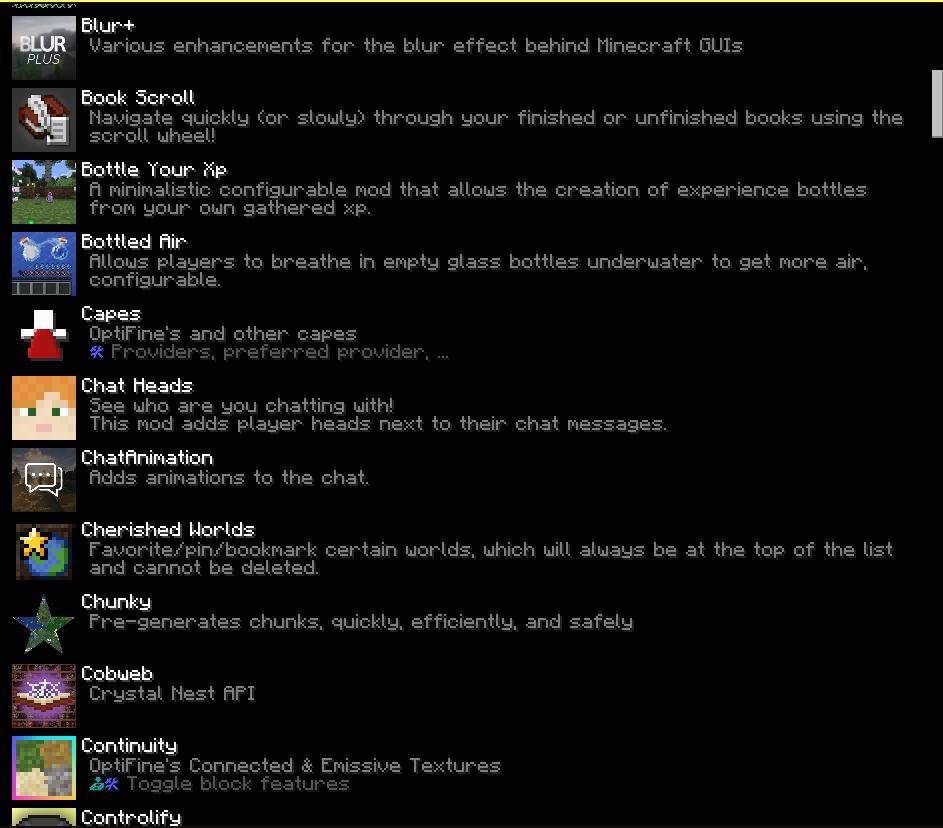The height and width of the screenshot is (828, 943).
Task: Click 'OptiFine's and other capes' text
Action: (223, 334)
